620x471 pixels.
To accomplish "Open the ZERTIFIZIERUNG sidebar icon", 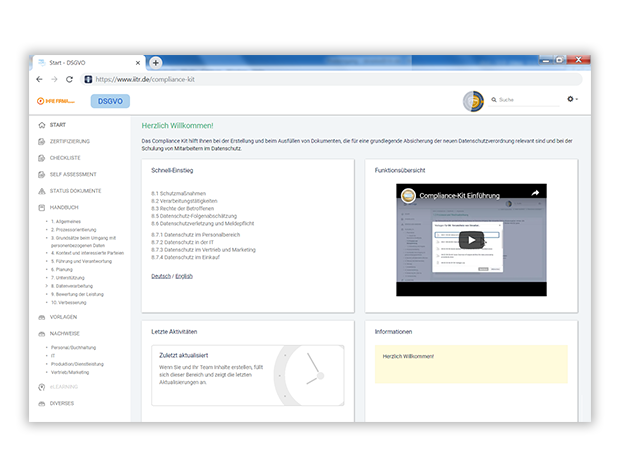I will 42,142.
